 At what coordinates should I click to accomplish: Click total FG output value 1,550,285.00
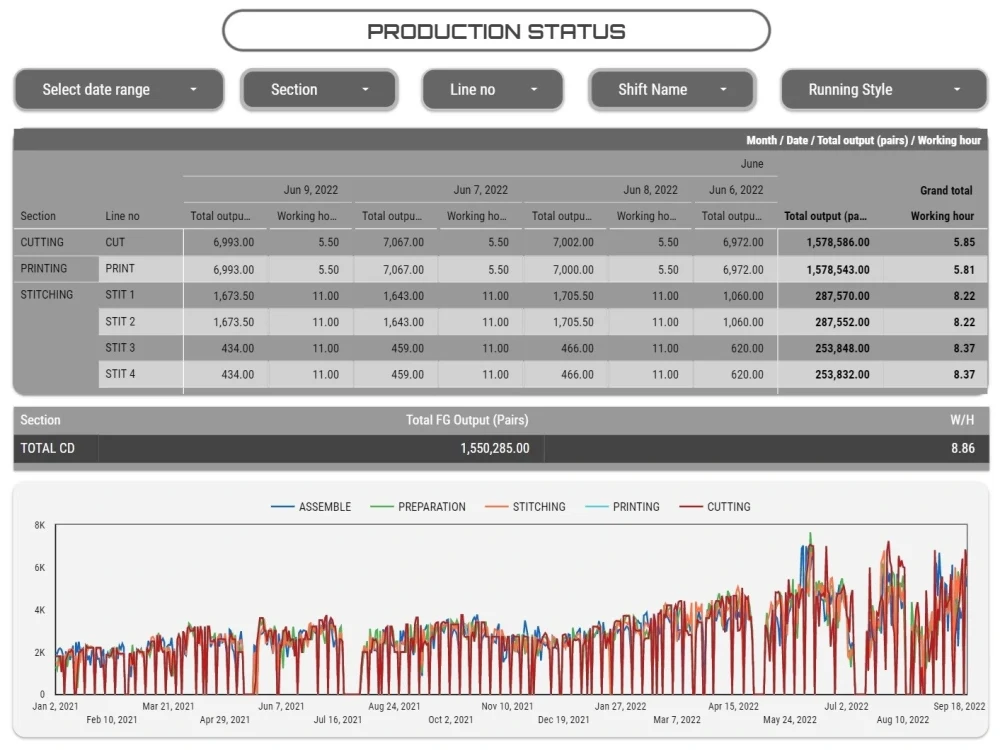(494, 448)
